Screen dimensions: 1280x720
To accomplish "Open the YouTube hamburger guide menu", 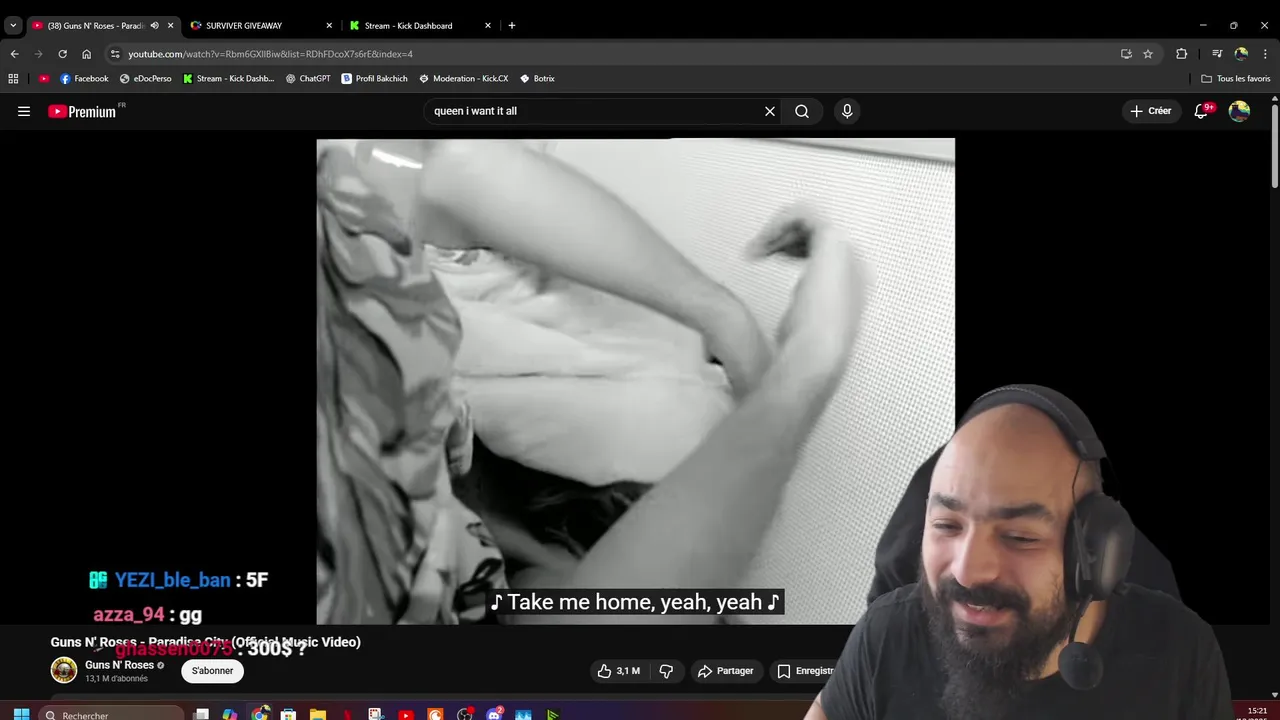I will 24,111.
